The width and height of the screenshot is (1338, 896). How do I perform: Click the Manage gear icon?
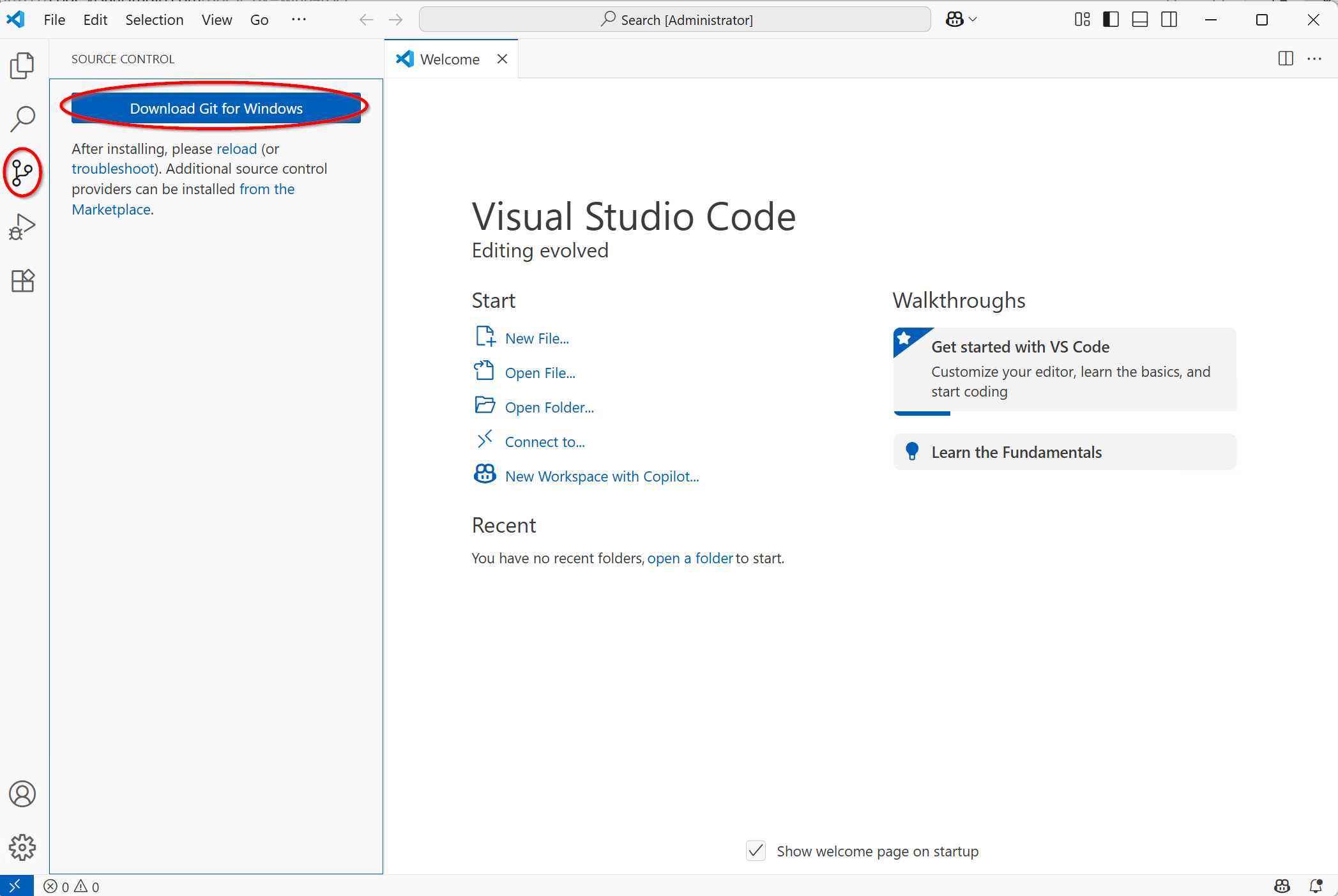[22, 847]
